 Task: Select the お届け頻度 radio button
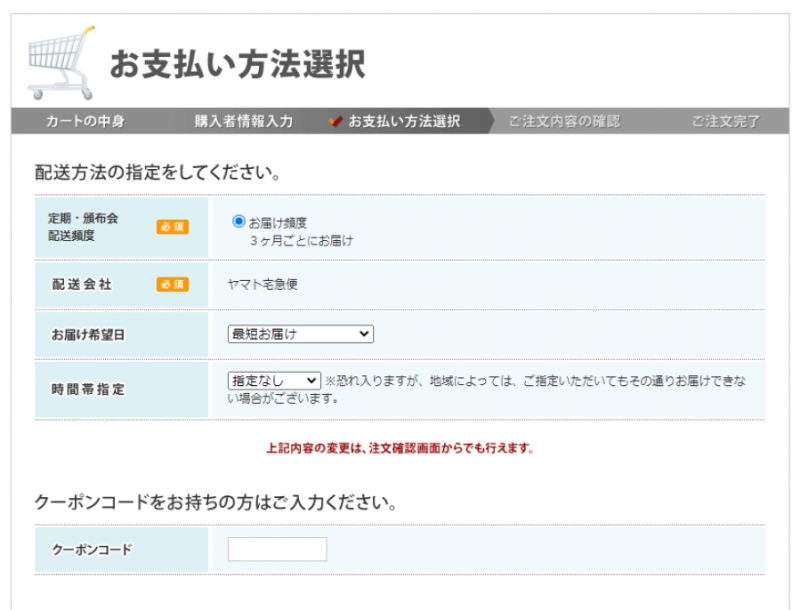(238, 221)
